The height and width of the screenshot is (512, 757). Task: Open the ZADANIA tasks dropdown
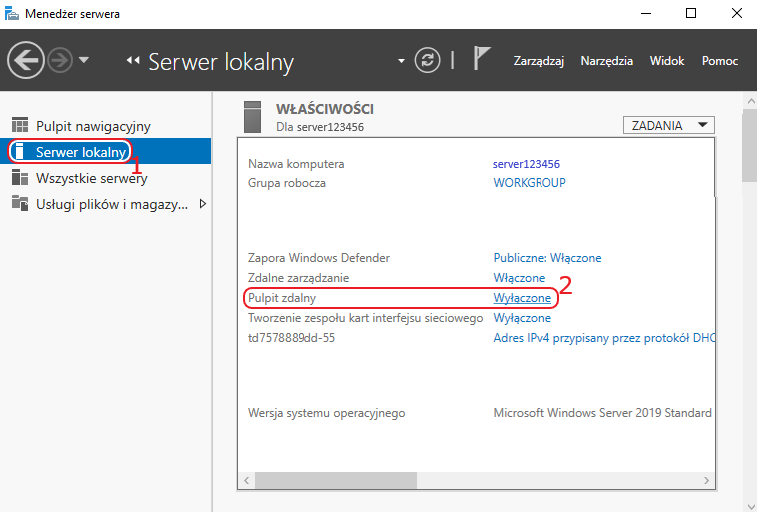pos(669,125)
